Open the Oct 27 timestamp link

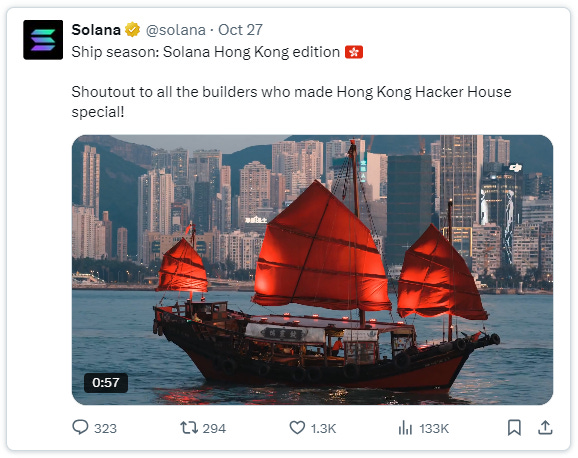point(240,30)
